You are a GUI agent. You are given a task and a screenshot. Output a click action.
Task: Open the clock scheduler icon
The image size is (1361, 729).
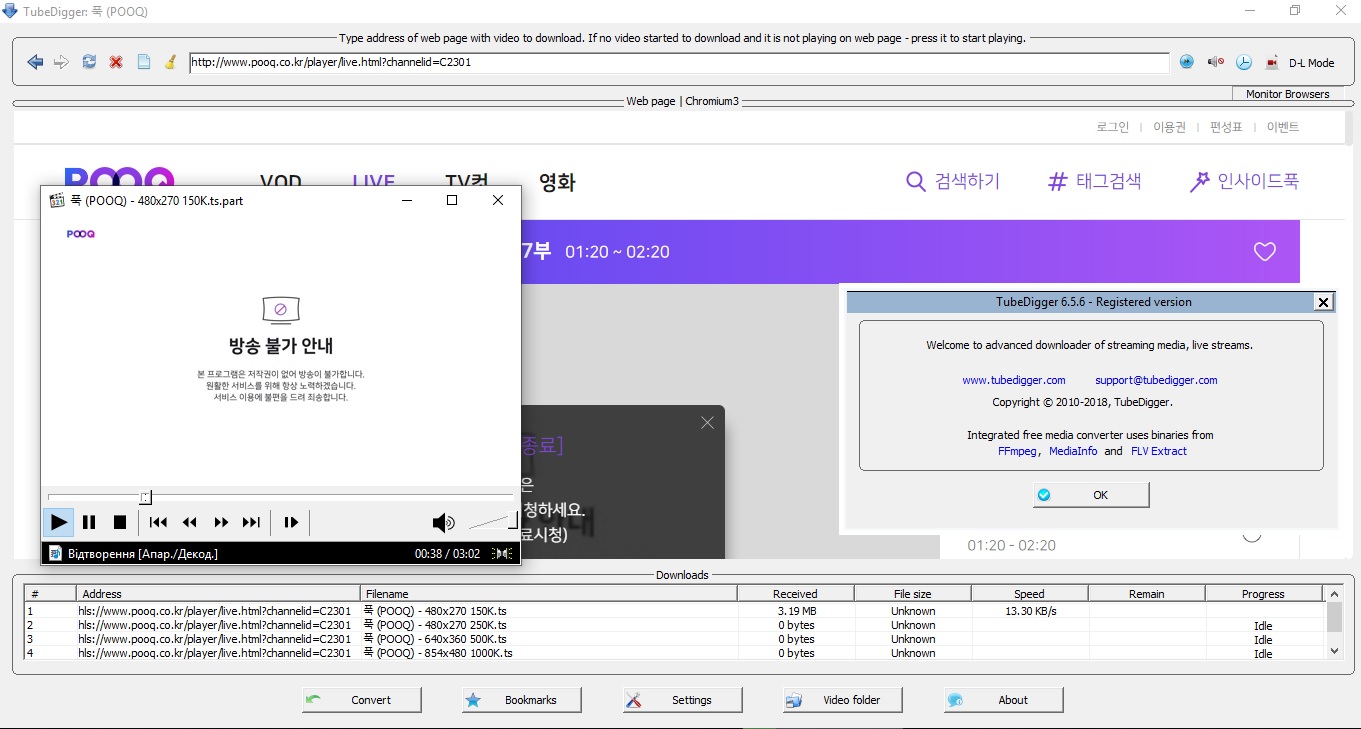point(1244,62)
